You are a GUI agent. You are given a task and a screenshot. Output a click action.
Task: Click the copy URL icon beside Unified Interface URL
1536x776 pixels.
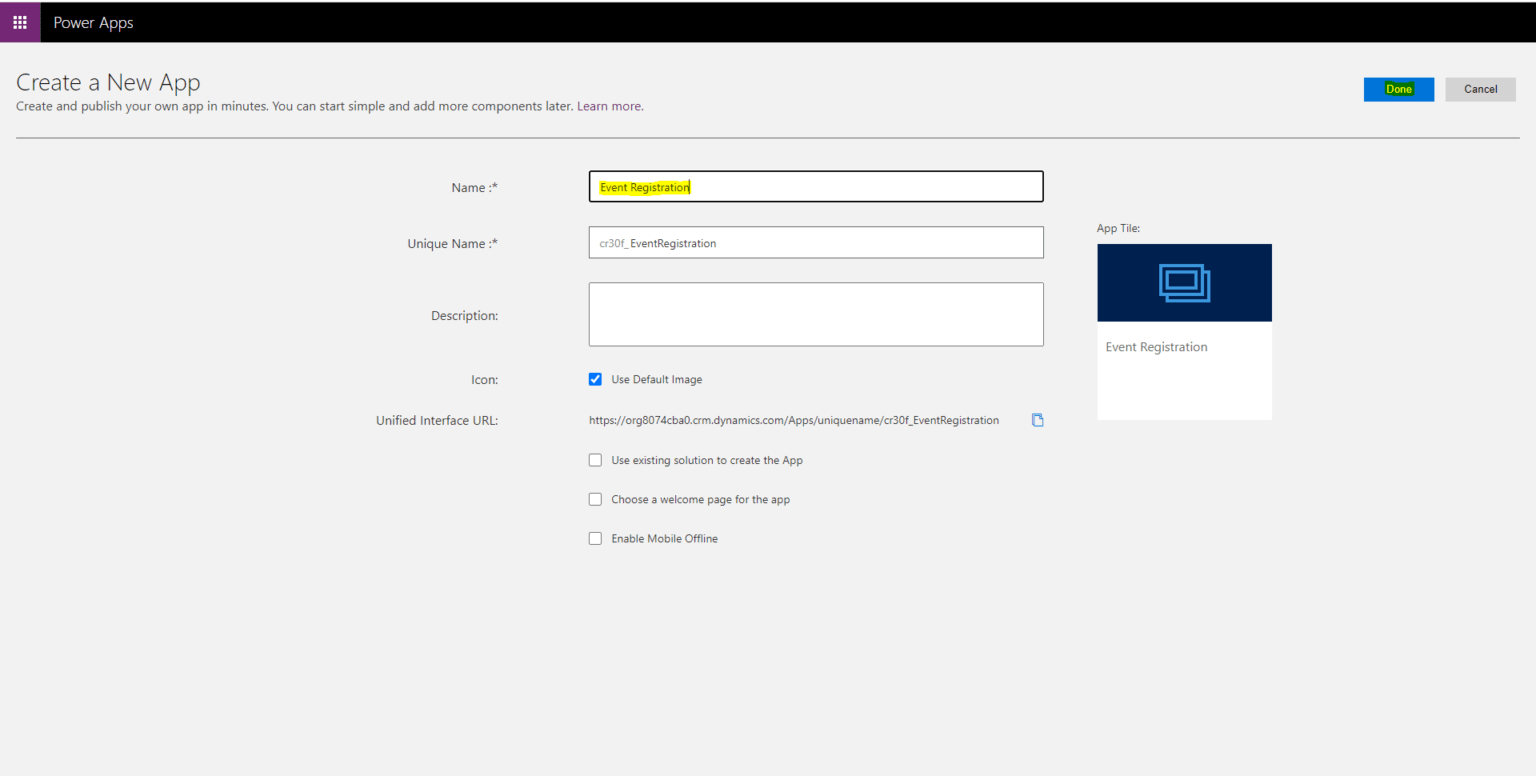1037,420
